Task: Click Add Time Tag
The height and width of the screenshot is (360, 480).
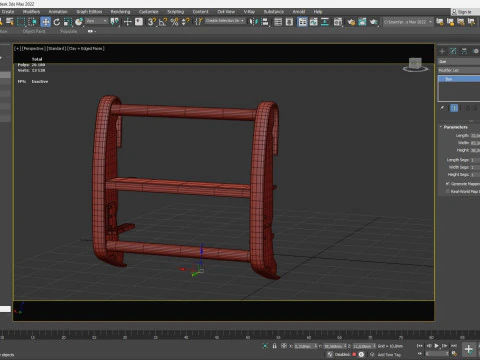Action: 389,355
